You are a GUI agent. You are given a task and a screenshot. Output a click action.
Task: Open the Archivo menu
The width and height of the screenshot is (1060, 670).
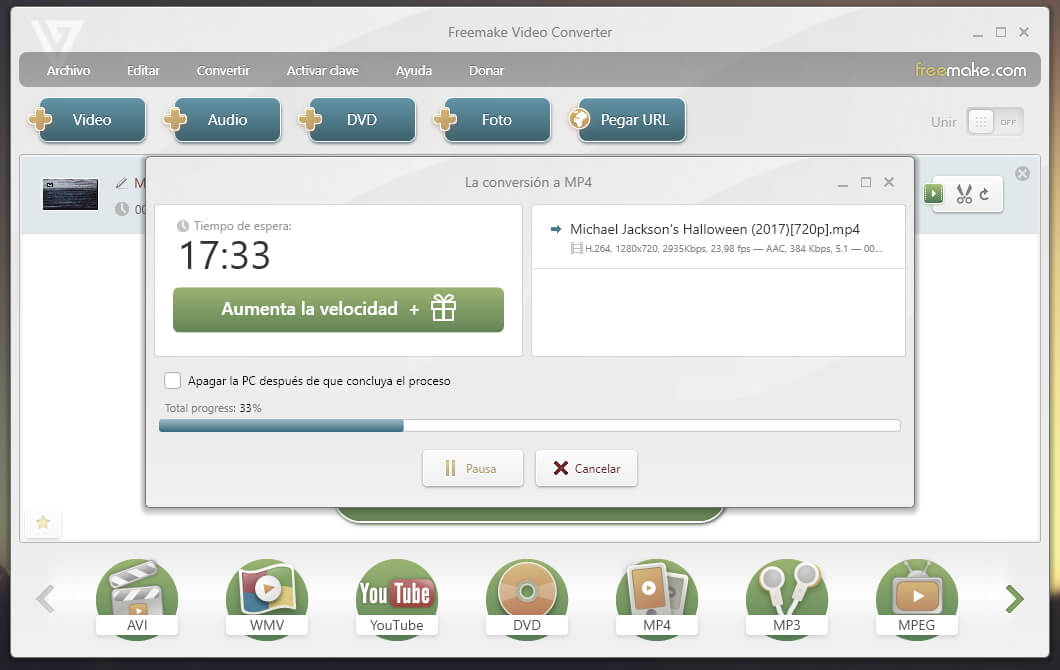[68, 70]
